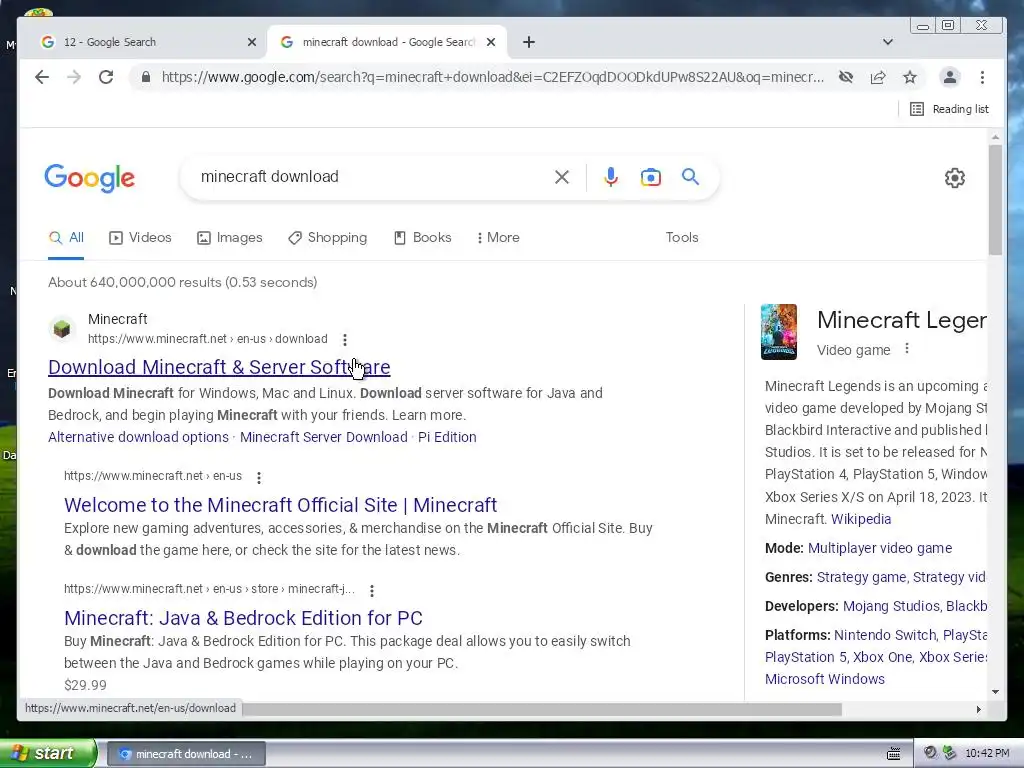The width and height of the screenshot is (1024, 768).
Task: Bookmark this page with the star icon
Action: pos(910,77)
